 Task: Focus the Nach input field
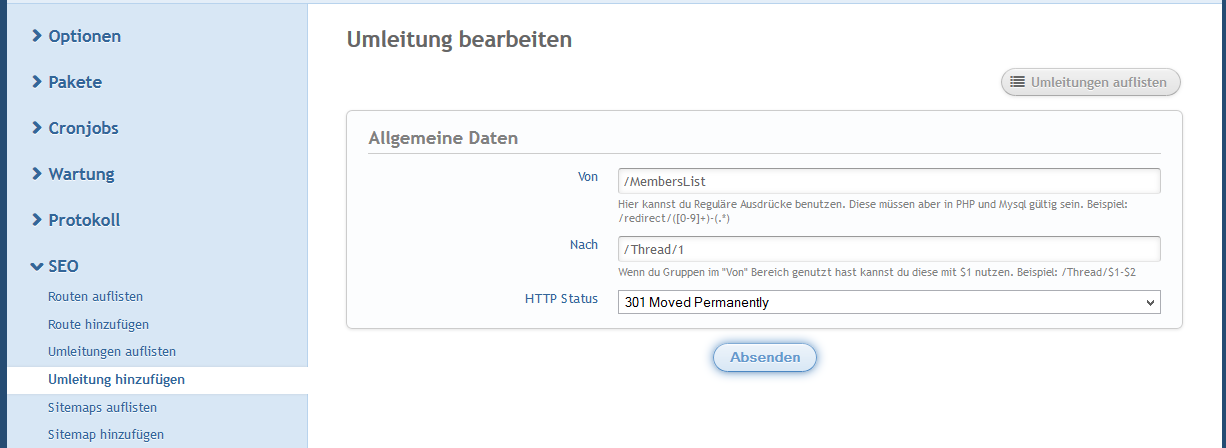[x=889, y=249]
